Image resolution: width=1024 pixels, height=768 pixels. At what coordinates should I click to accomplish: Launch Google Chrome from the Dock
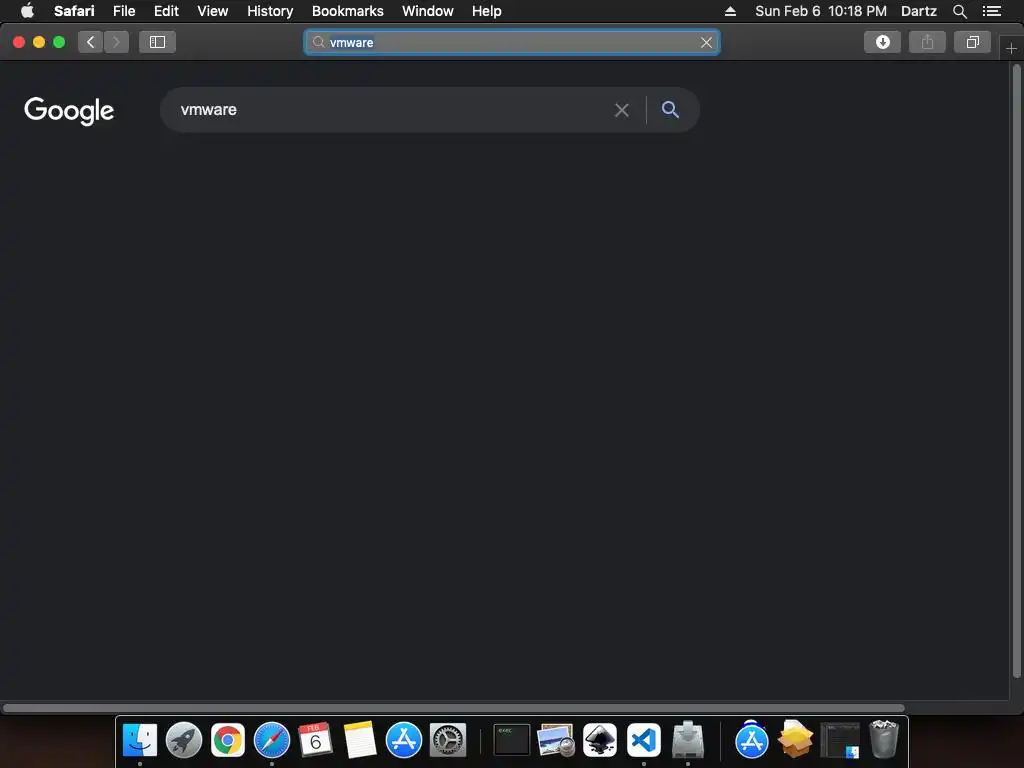pyautogui.click(x=228, y=740)
